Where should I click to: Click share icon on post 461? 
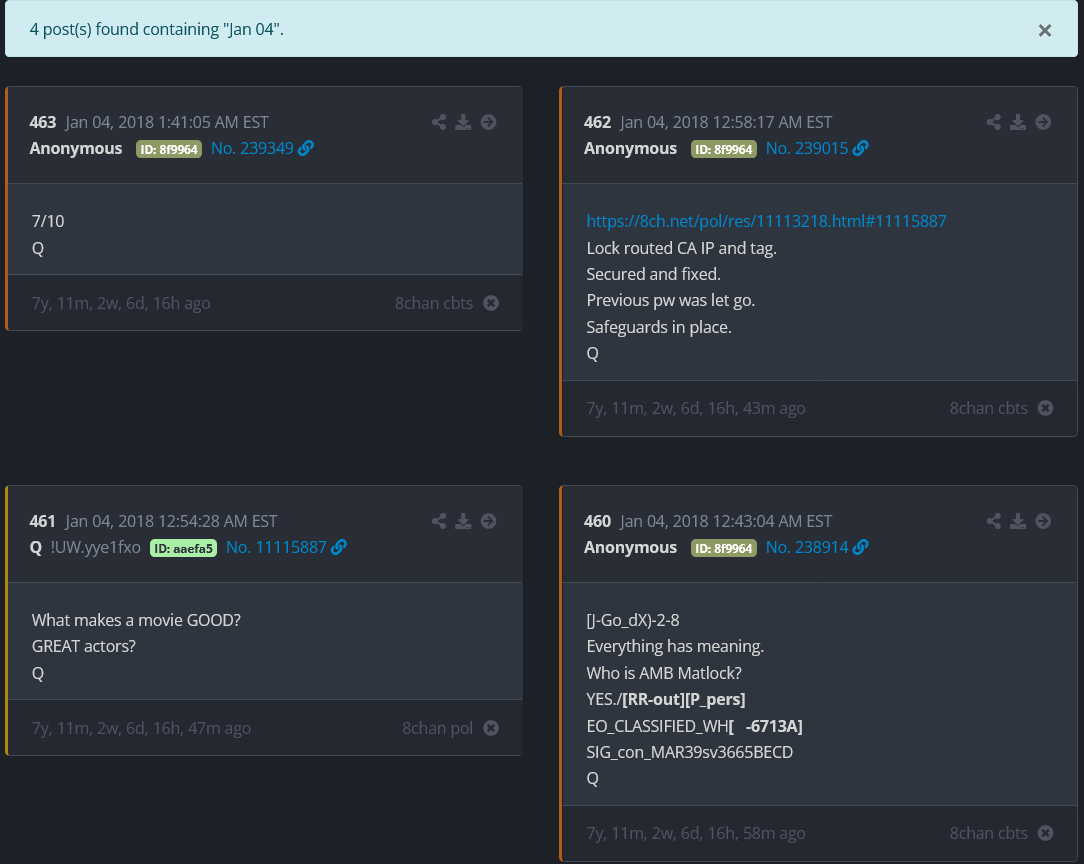pyautogui.click(x=439, y=521)
